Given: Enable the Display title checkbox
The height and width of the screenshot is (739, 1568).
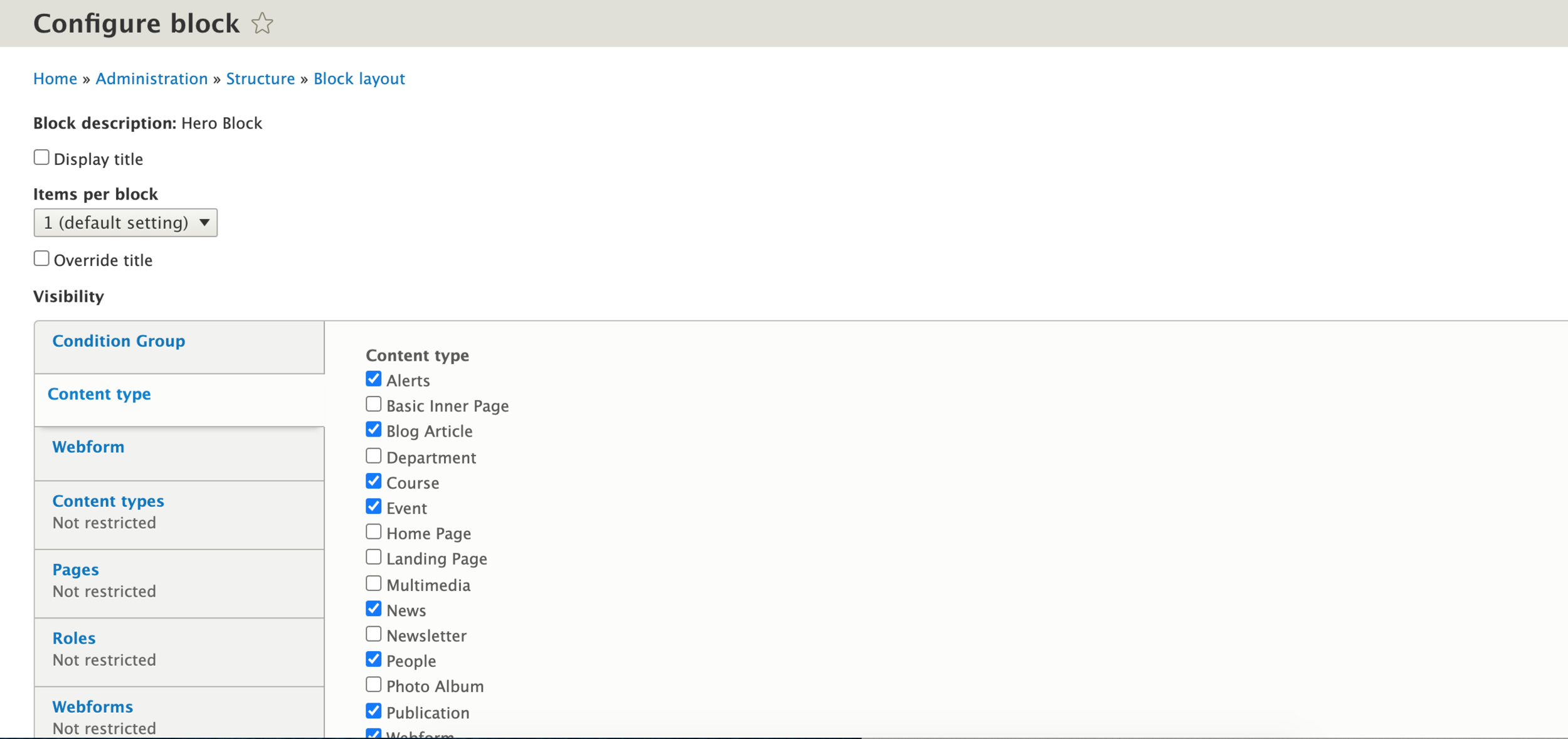Looking at the screenshot, I should coord(41,157).
